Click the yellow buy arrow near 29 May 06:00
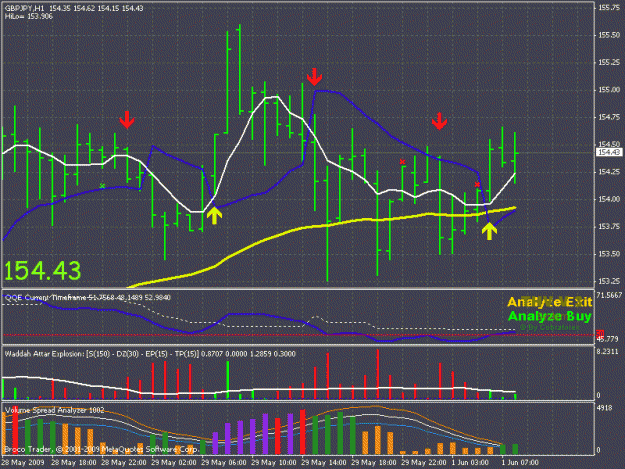Viewport: 625px width, 469px height. tap(214, 216)
